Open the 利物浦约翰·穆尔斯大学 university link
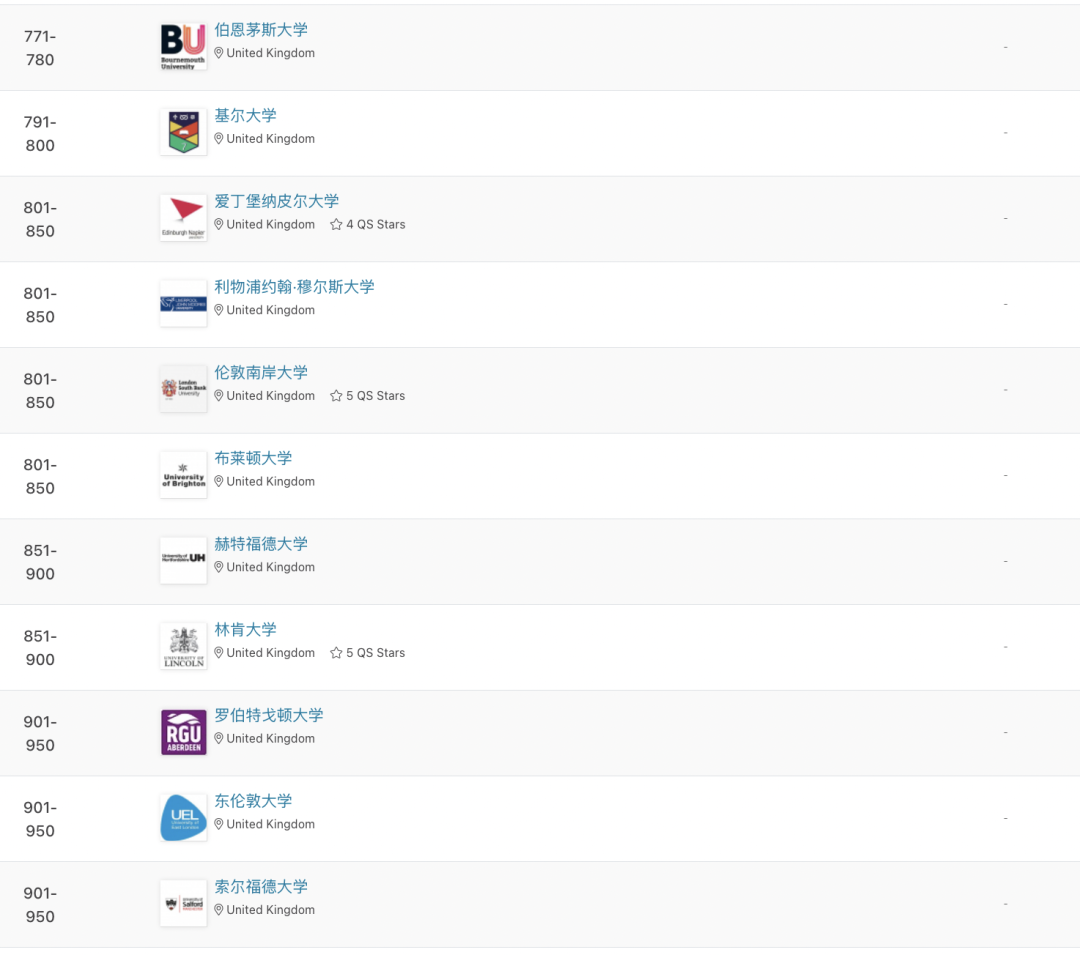The height and width of the screenshot is (955, 1080). coord(294,286)
